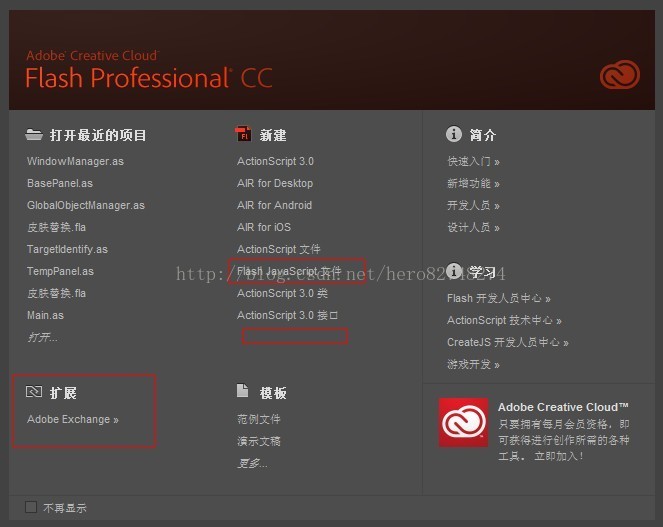
Task: Click the template page icon next to 模板
Action: 243,390
